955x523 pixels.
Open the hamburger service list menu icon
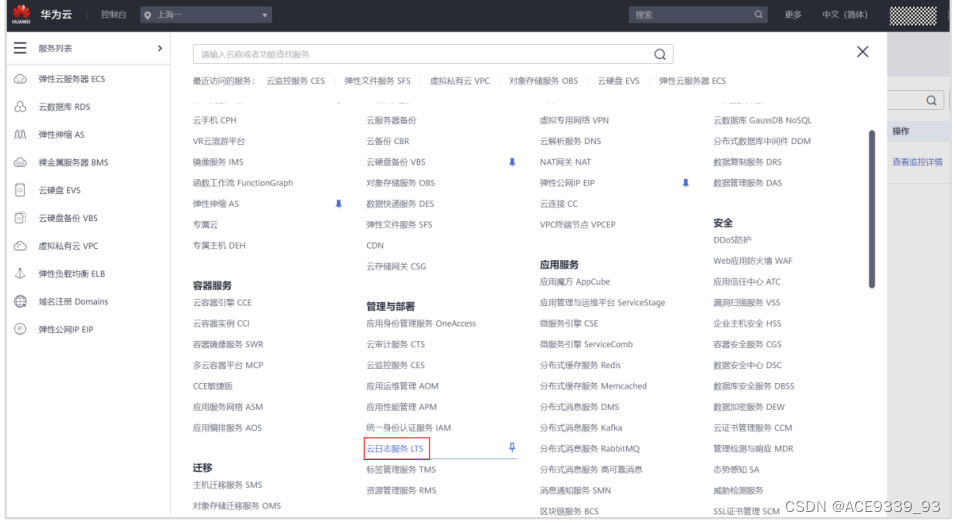(20, 48)
